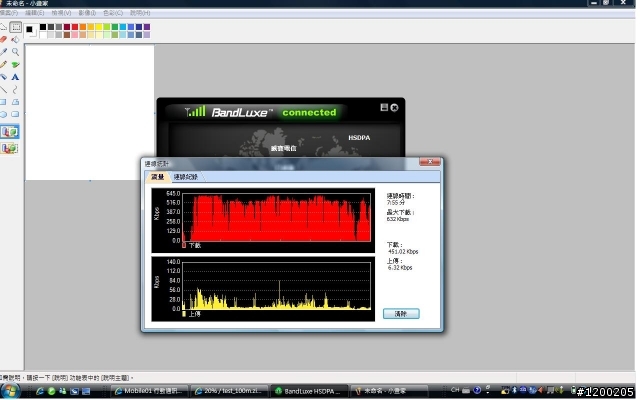
Task: Choose the Curve tool in Paint
Action: click(x=16, y=89)
